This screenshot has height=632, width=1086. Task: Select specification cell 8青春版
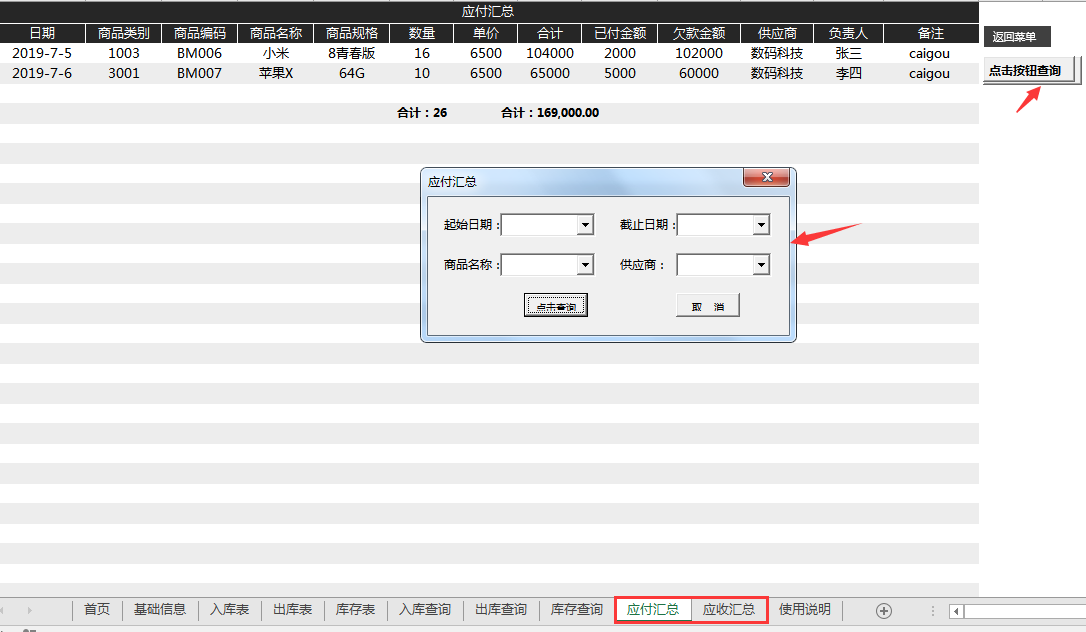pyautogui.click(x=352, y=53)
